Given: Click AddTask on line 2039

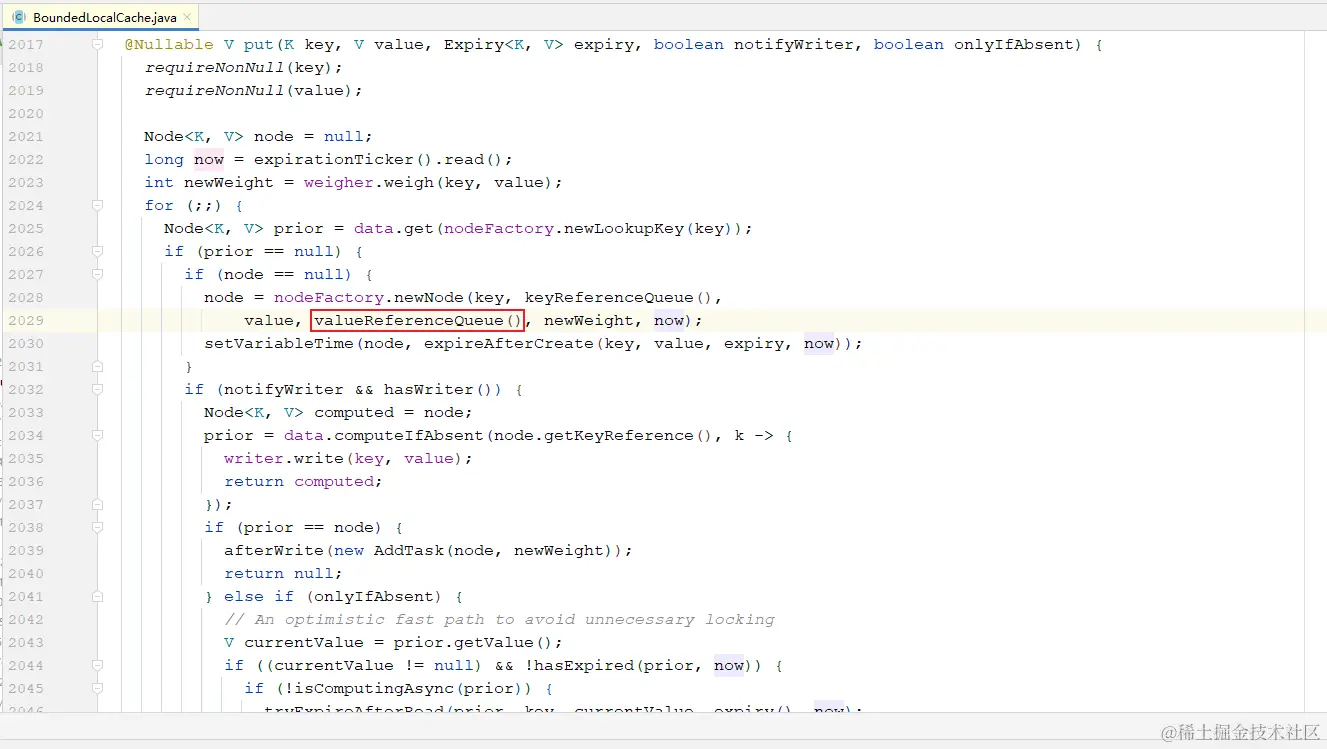Looking at the screenshot, I should tap(409, 550).
